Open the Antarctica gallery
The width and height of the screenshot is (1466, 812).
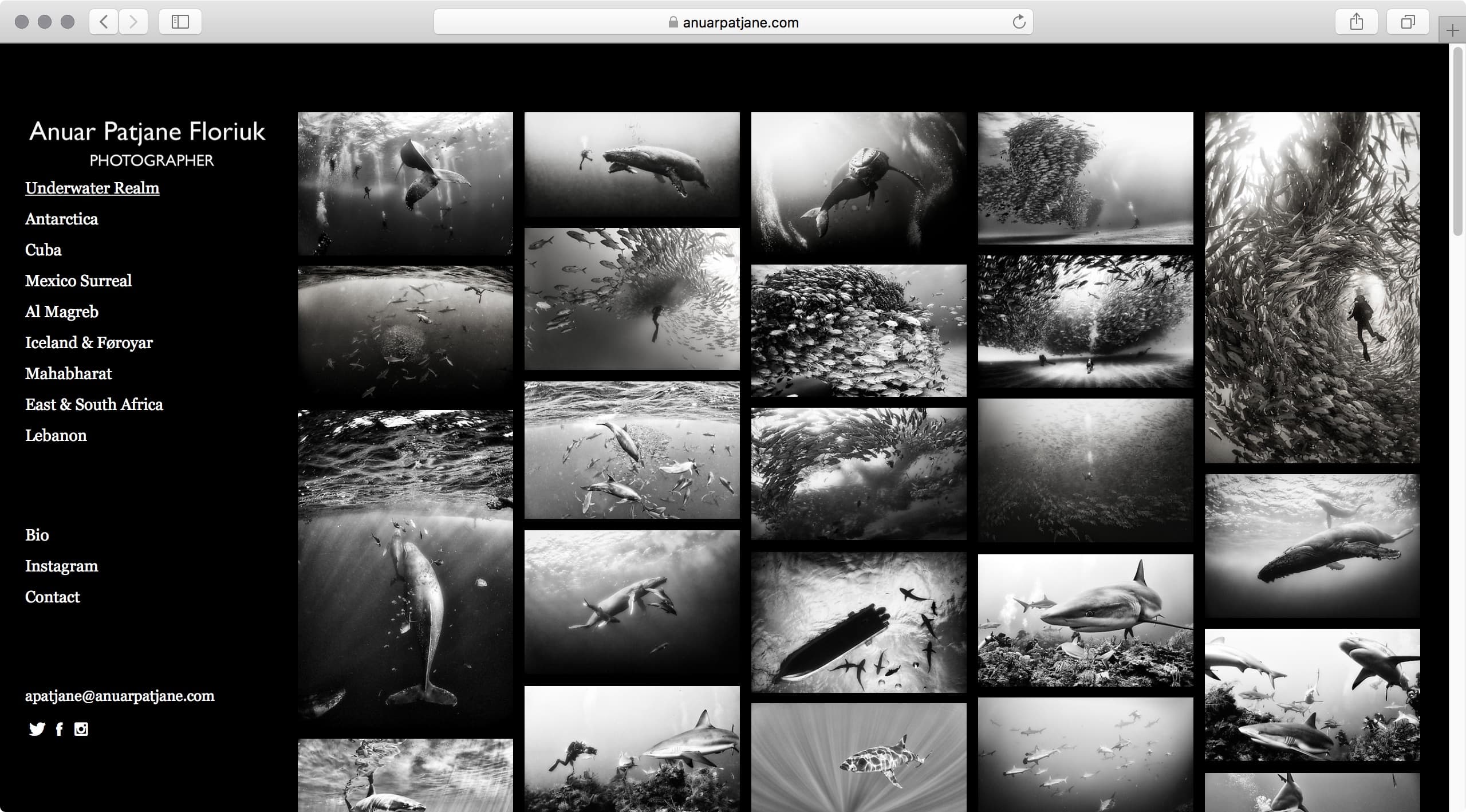[62, 219]
